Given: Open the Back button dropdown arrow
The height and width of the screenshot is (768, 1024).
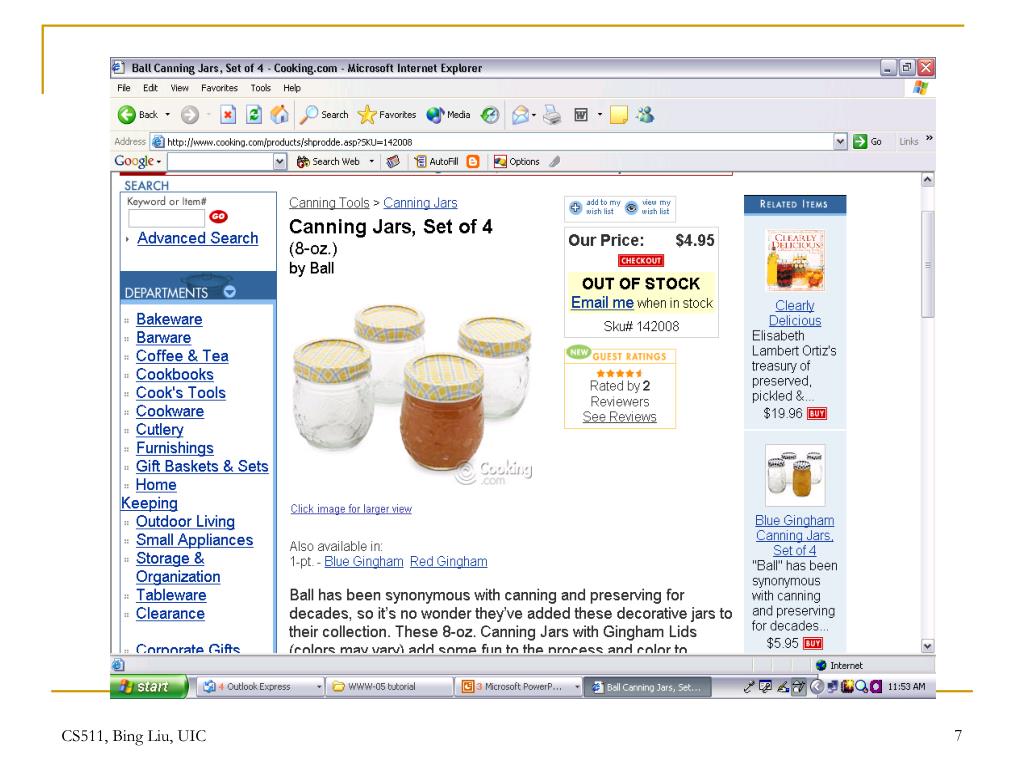Looking at the screenshot, I should [167, 115].
